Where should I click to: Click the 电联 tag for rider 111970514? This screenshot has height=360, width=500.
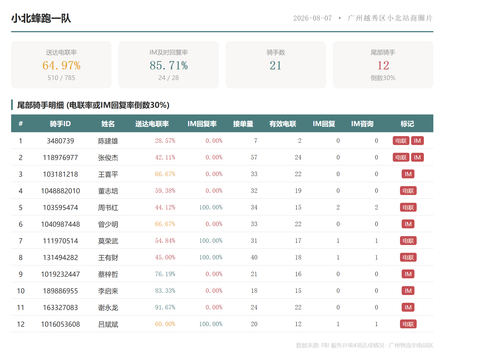pos(408,241)
